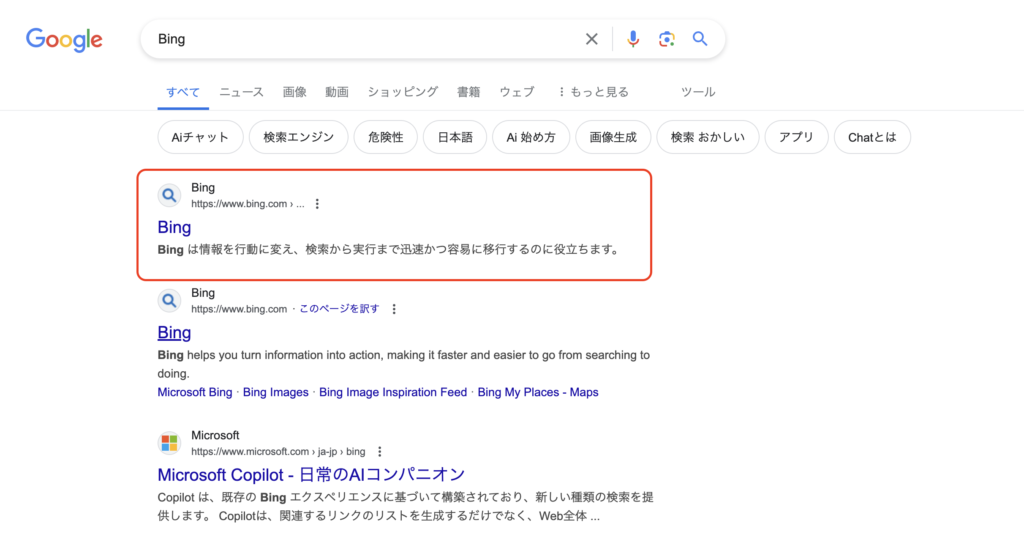
Task: Switch to the ニュース tab
Action: 241,92
